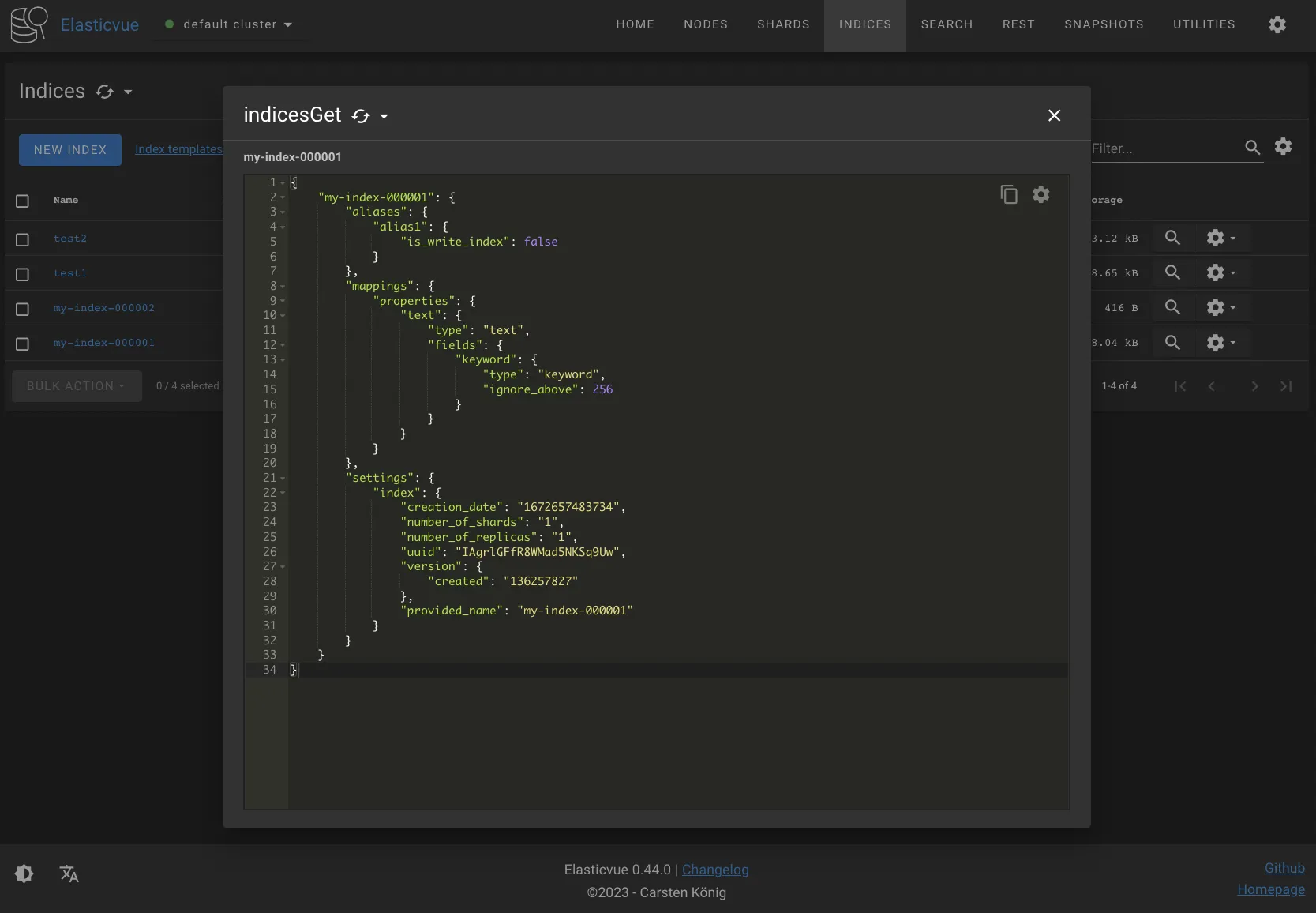Collapse the "aliases" fold at line 3
This screenshot has height=913, width=1316.
coord(283,212)
